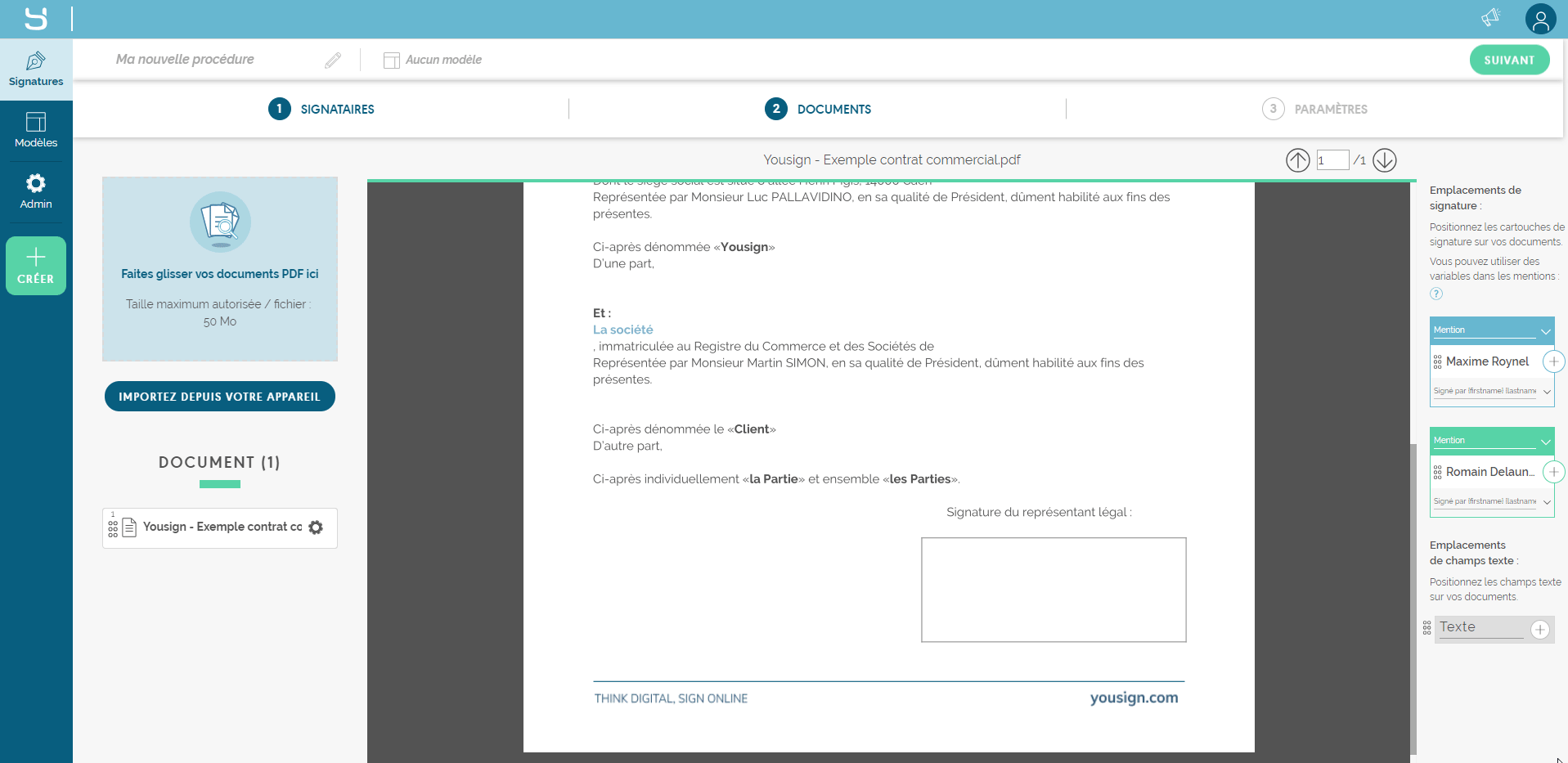This screenshot has height=763, width=1568.
Task: Open signed-by text dropdown for Maxime Roynel
Action: (x=1547, y=392)
